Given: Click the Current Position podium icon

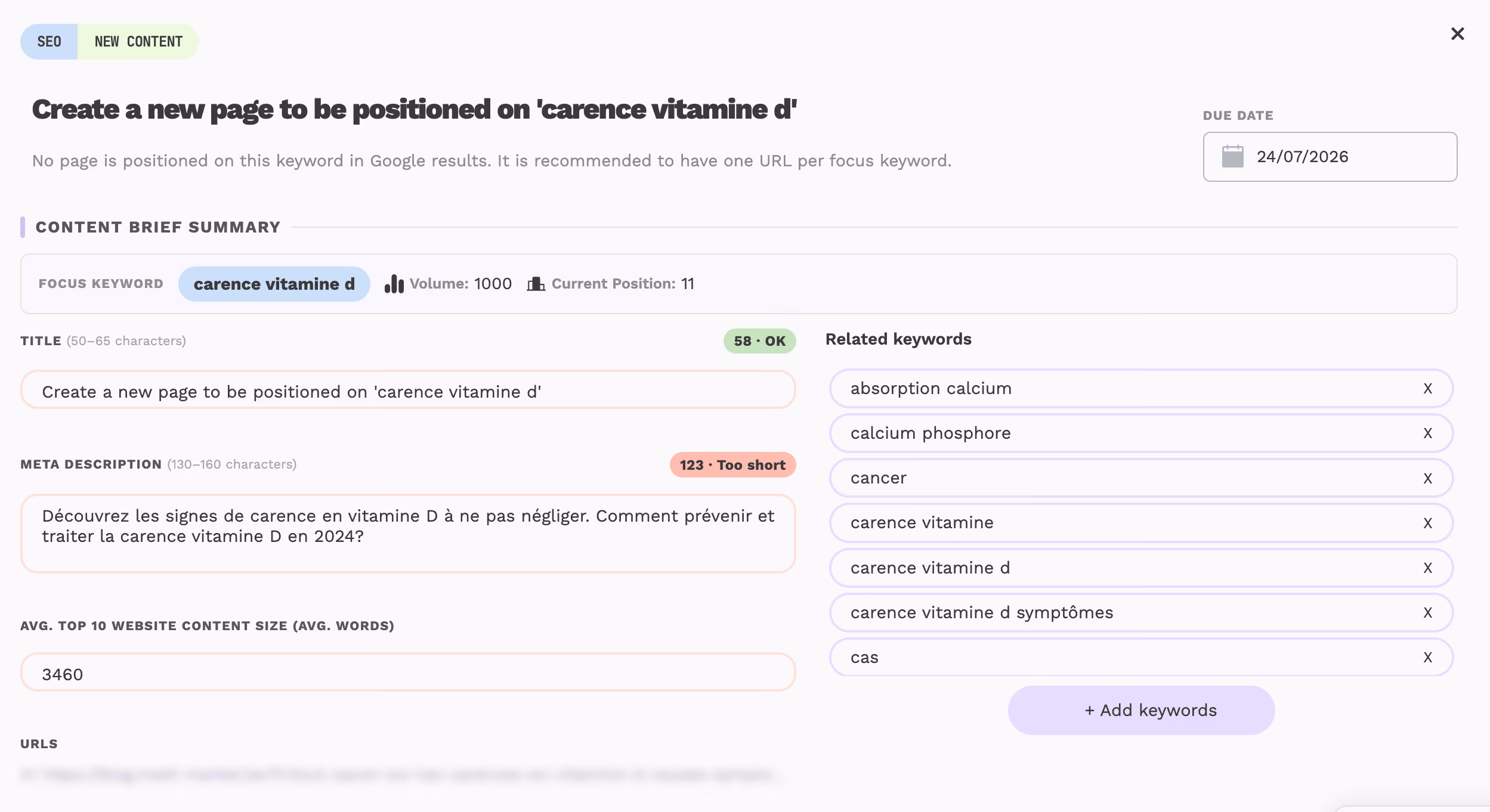Looking at the screenshot, I should click(x=536, y=284).
